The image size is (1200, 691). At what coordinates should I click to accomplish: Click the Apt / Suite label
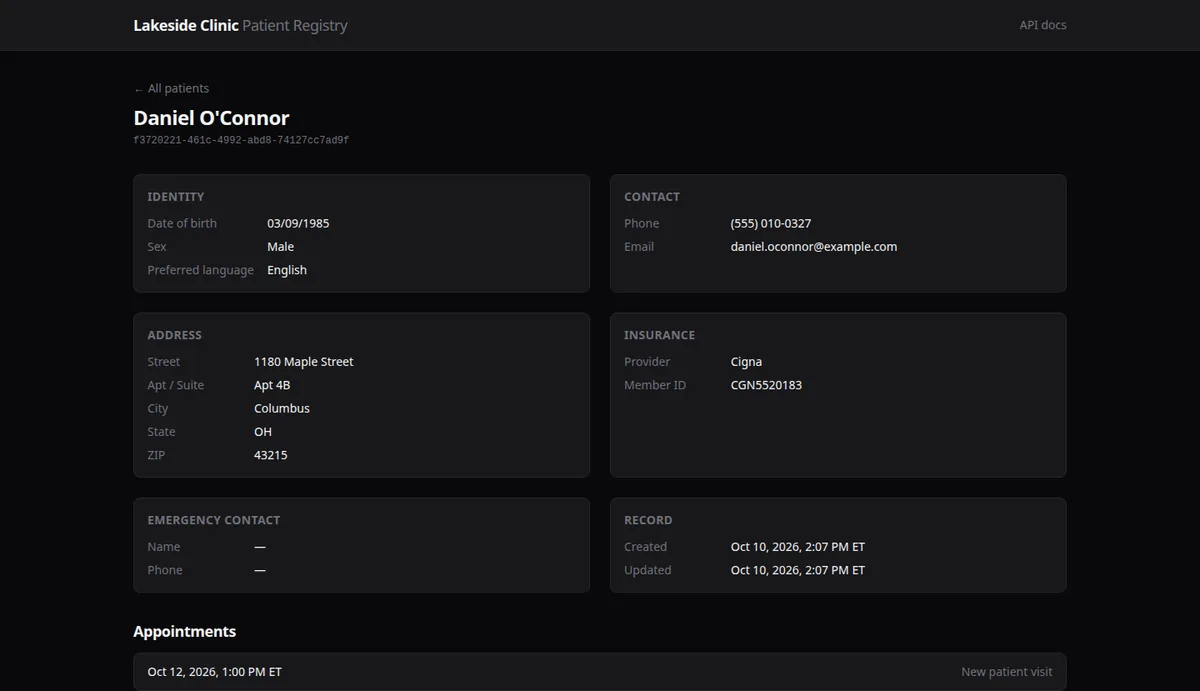[x=176, y=385]
